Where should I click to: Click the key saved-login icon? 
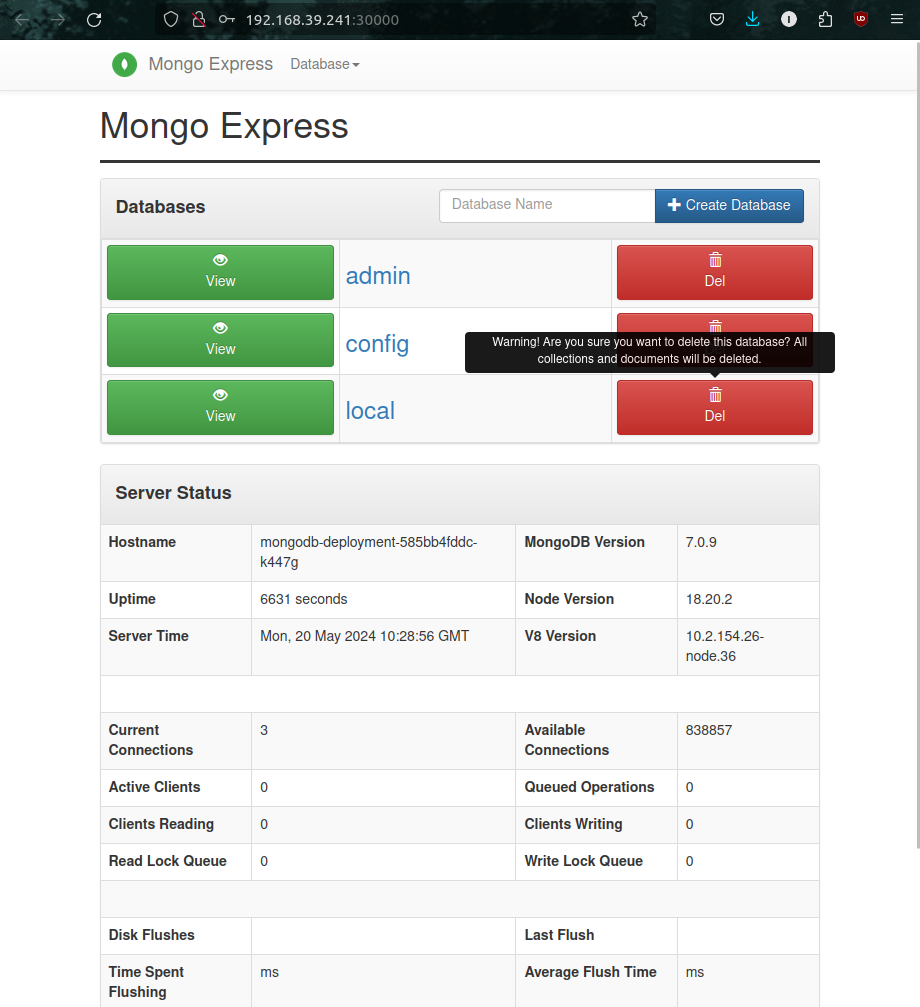pyautogui.click(x=227, y=20)
